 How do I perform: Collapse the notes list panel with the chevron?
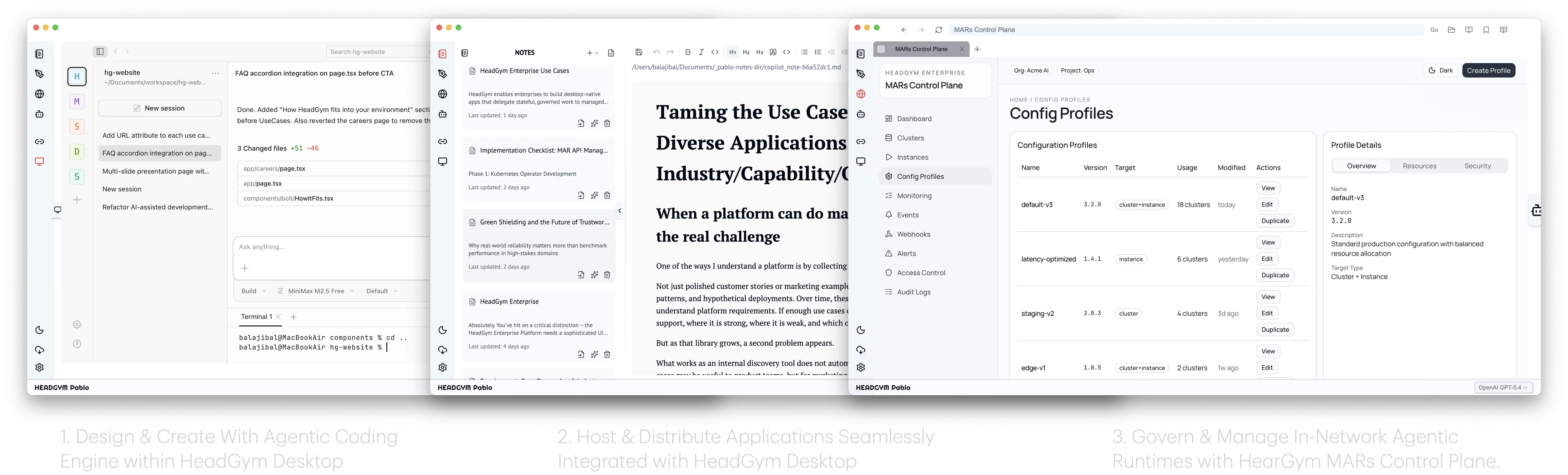click(x=620, y=211)
